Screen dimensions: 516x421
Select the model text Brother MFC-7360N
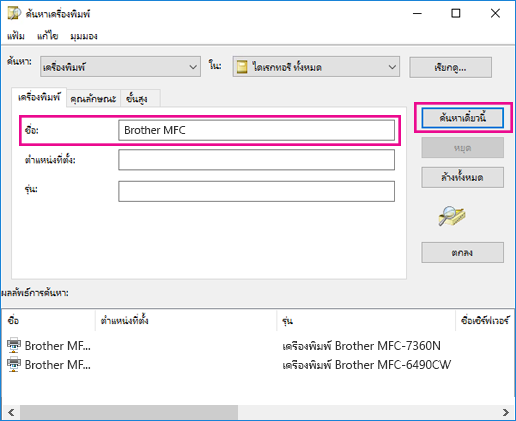coord(361,346)
